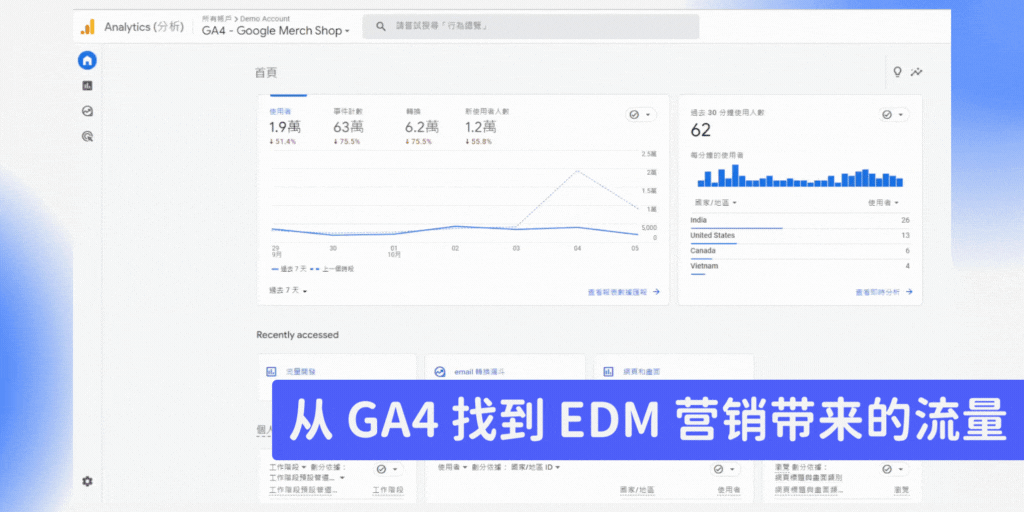Click the dotted-line peak at 04 on chart
The height and width of the screenshot is (512, 1024).
[577, 171]
